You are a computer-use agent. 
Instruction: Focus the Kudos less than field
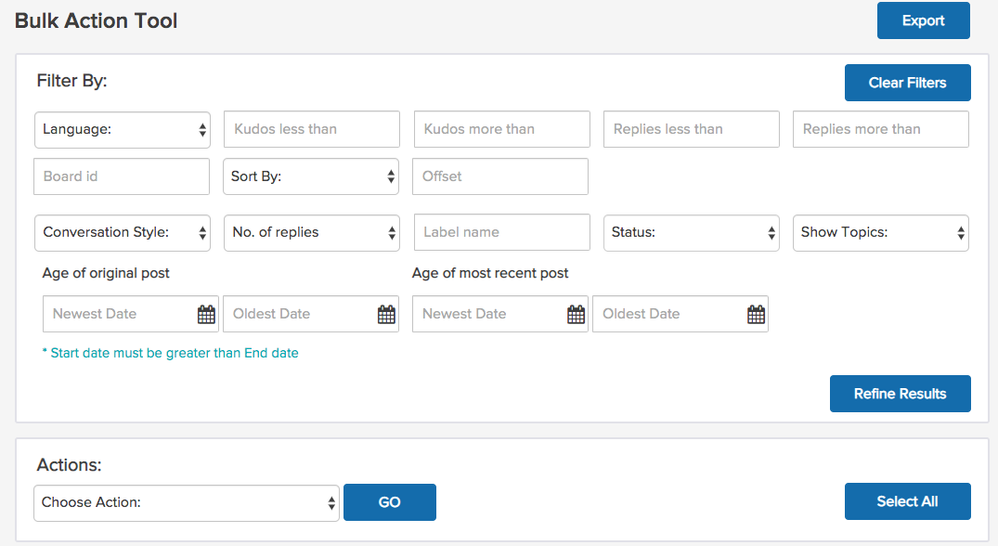[311, 129]
